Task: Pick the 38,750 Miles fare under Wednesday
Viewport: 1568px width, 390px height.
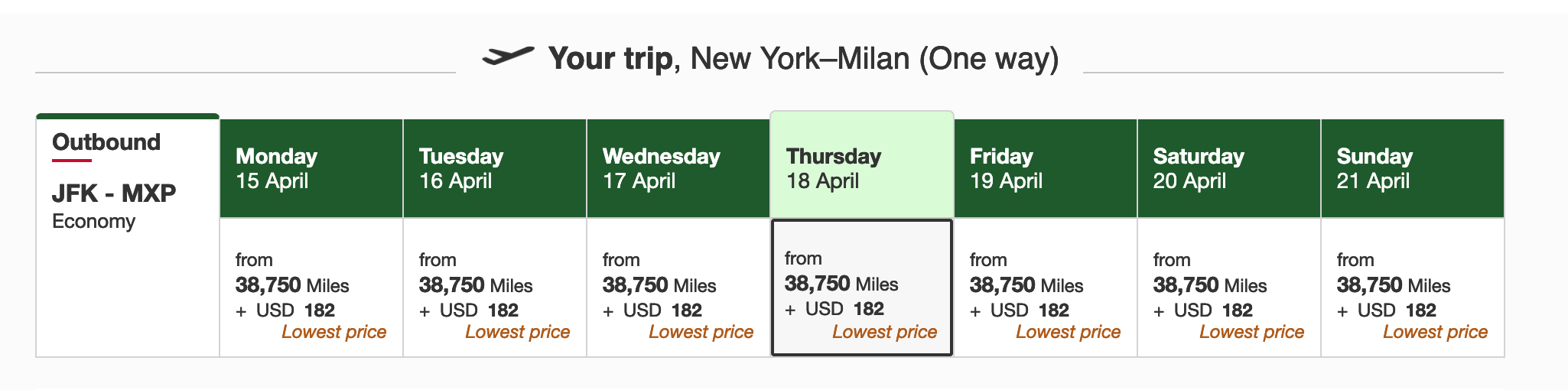Action: coord(659,286)
